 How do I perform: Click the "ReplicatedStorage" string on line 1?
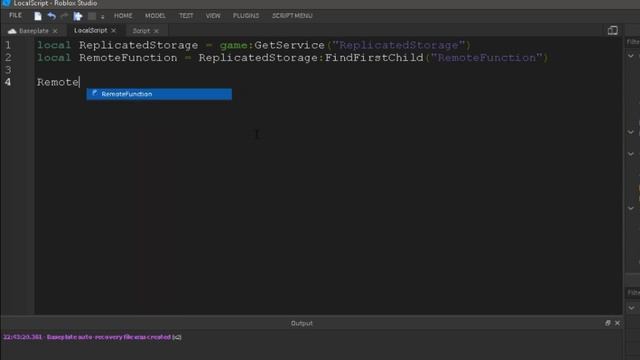tap(399, 45)
